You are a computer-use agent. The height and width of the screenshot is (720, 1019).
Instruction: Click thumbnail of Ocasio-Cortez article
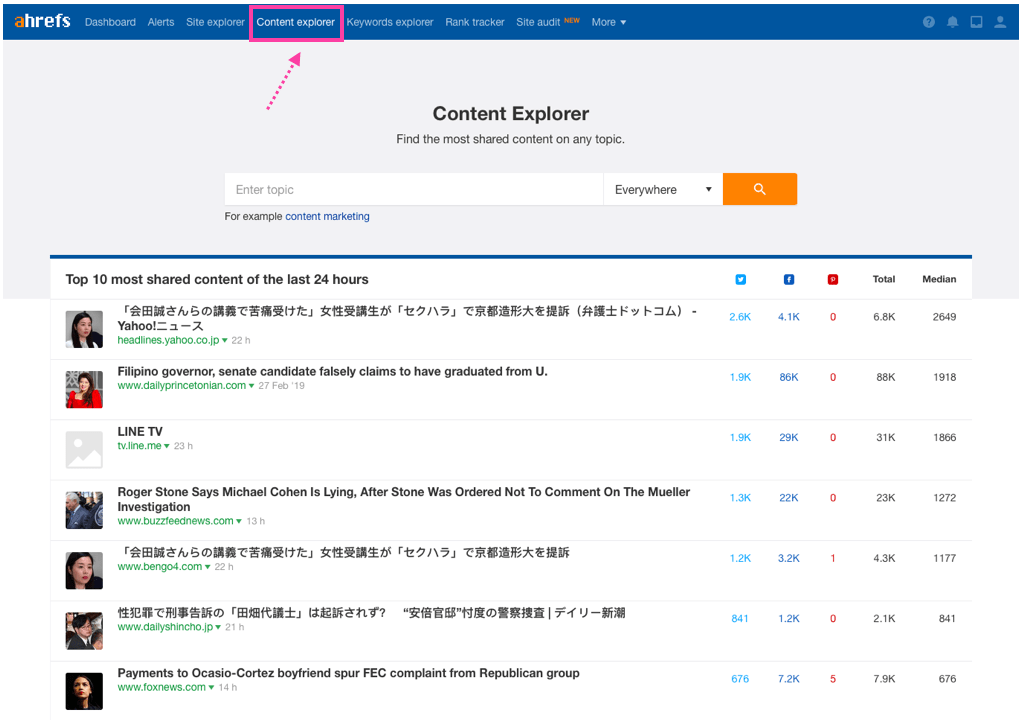point(84,691)
